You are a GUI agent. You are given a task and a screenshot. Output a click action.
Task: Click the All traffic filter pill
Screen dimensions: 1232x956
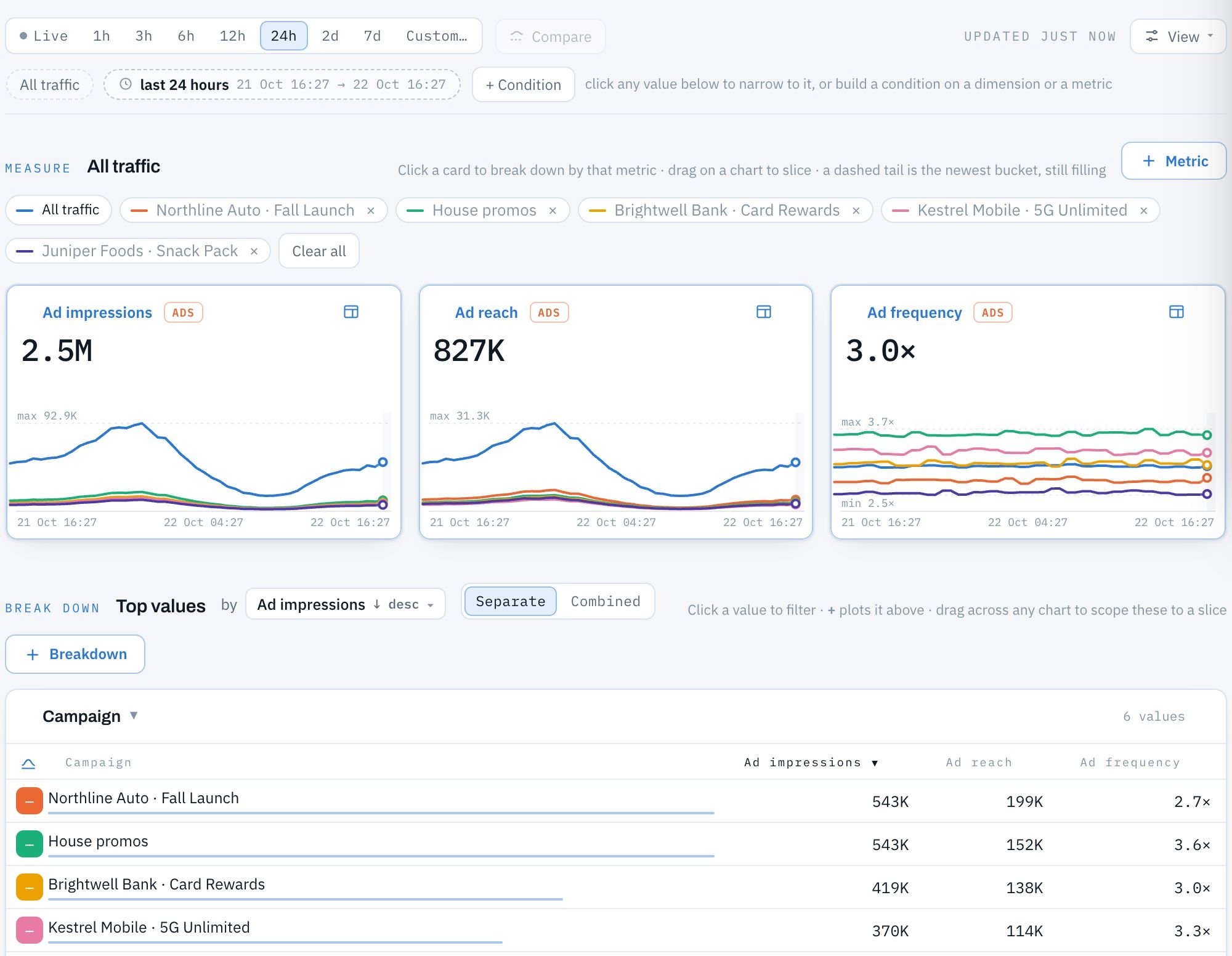[x=50, y=84]
